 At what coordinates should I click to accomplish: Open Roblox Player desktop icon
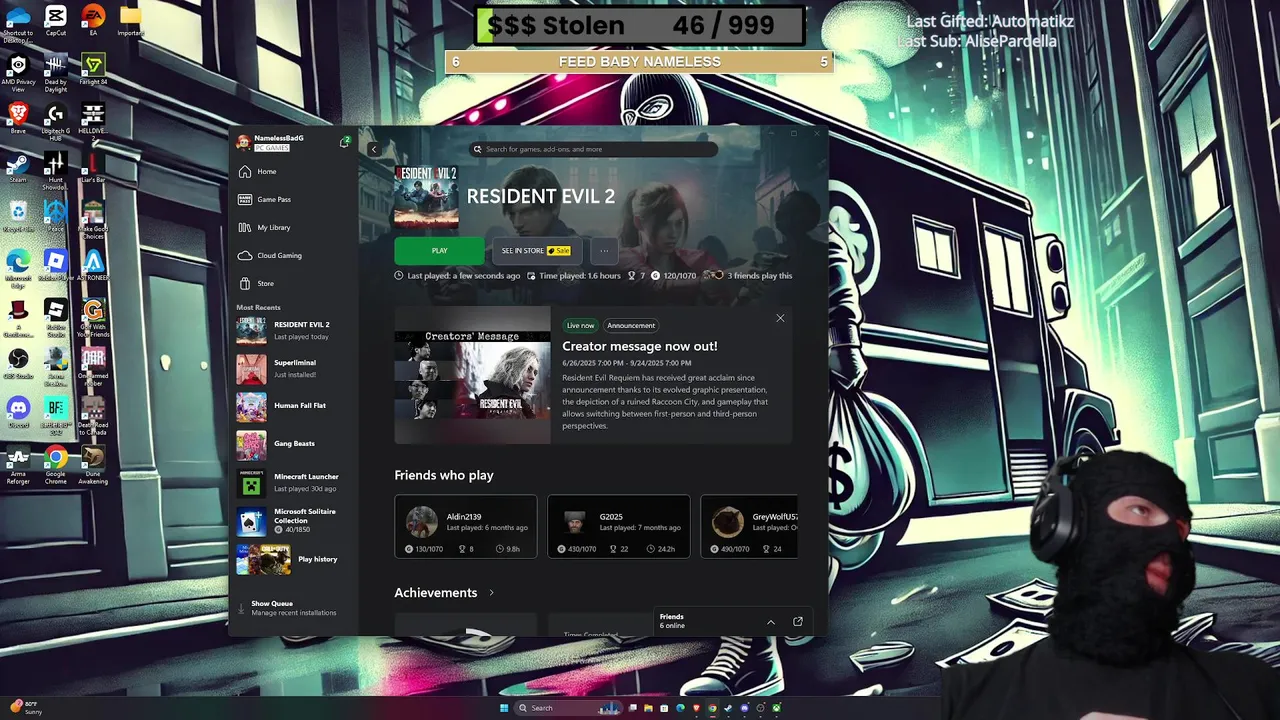point(56,264)
